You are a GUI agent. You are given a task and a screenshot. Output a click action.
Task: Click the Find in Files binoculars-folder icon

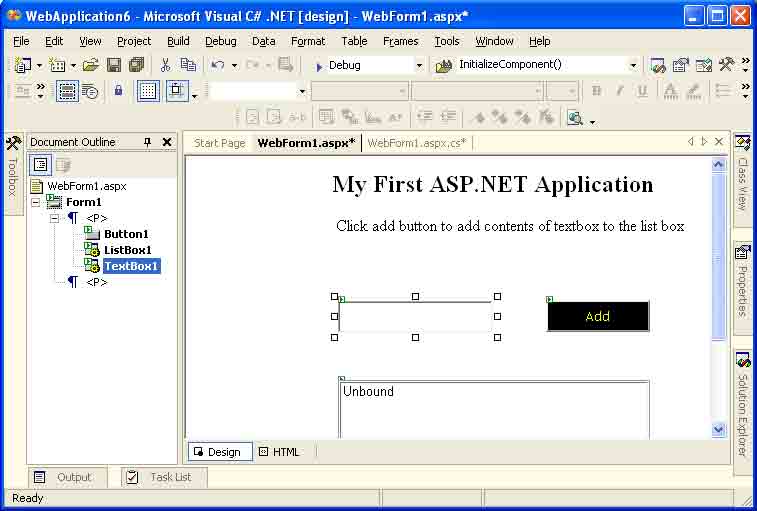(x=444, y=65)
